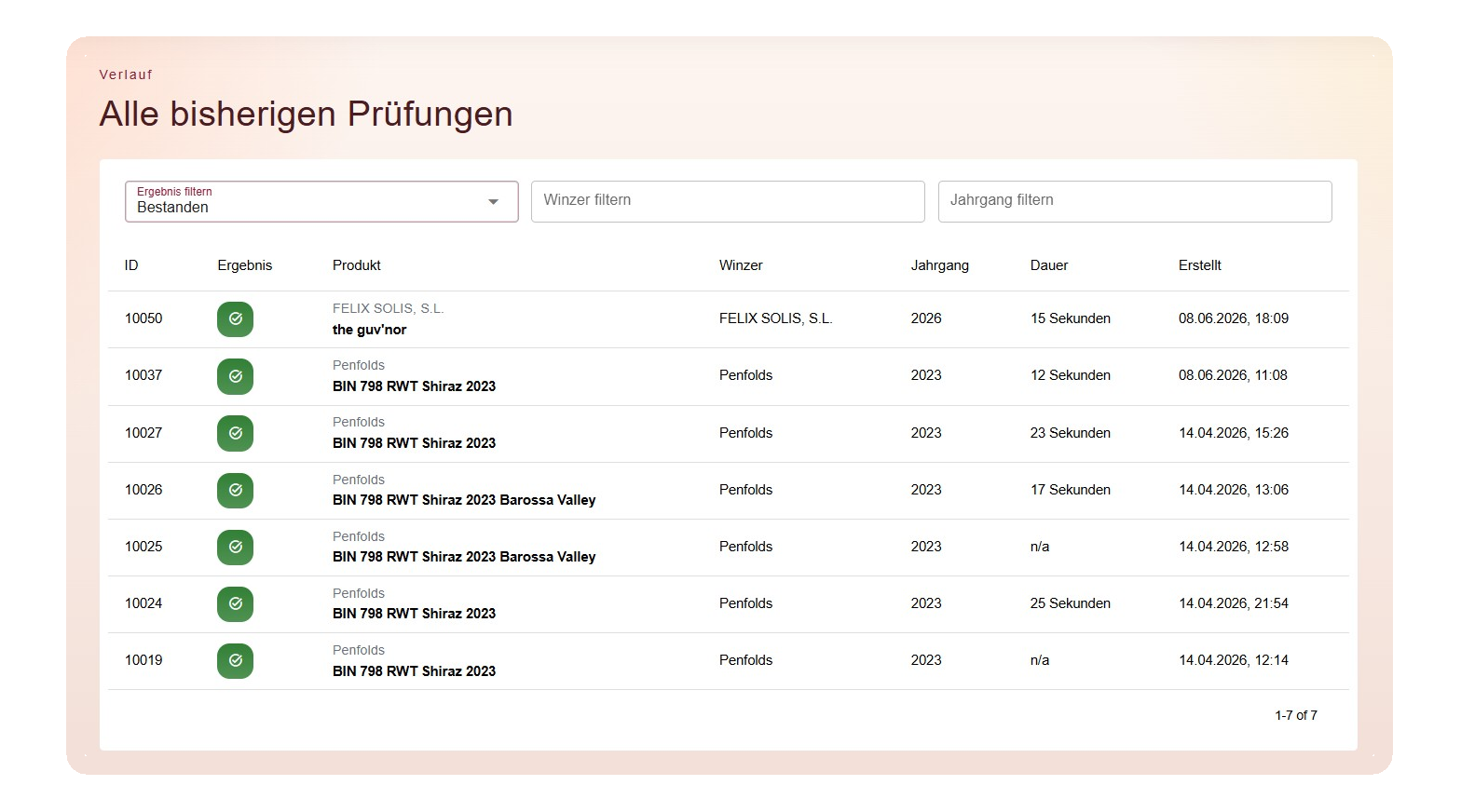The height and width of the screenshot is (812, 1461).
Task: Click the Dauer column header
Action: coord(1049,265)
